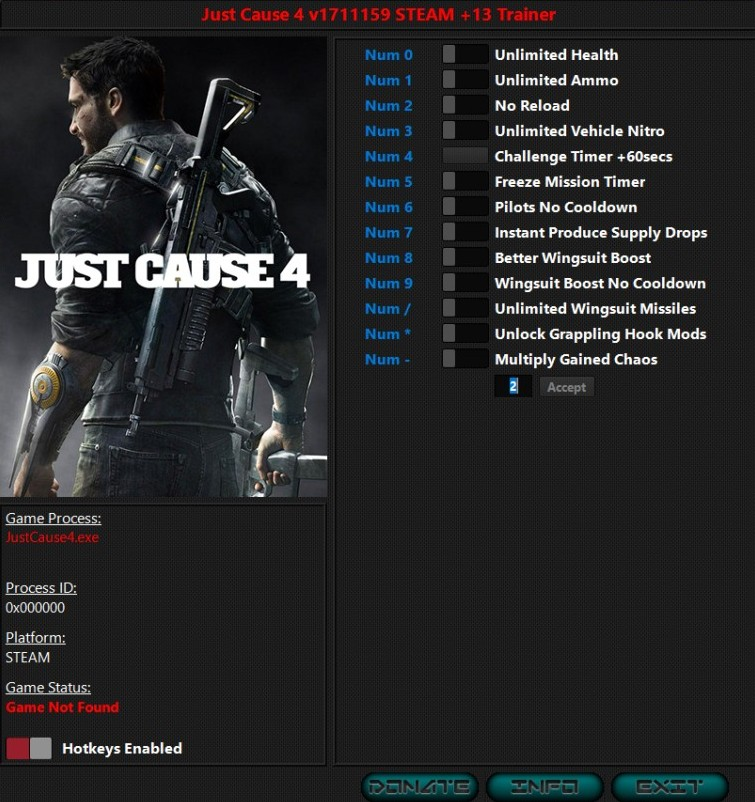Image resolution: width=755 pixels, height=802 pixels.
Task: Enable Unlimited Wingsuit Missiles switch
Action: [465, 308]
